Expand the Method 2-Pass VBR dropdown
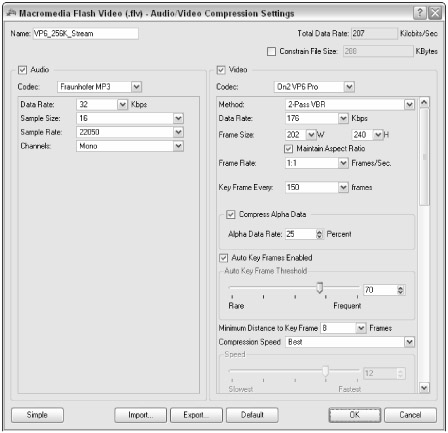Screen dimensions: 448x433 (x=409, y=105)
